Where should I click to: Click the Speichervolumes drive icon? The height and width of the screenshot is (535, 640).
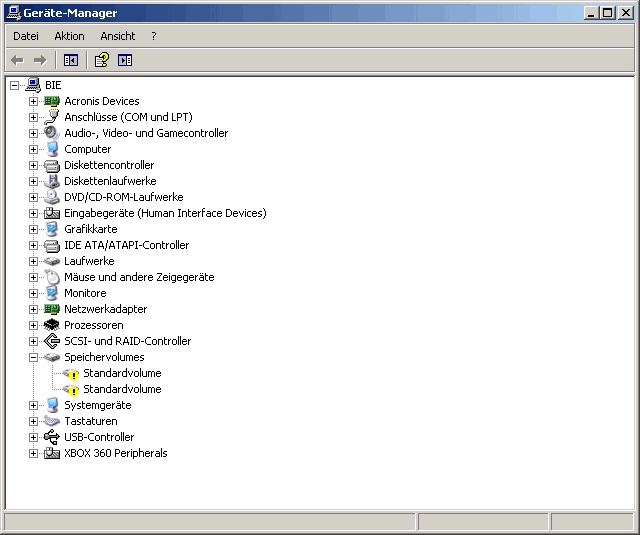point(52,357)
